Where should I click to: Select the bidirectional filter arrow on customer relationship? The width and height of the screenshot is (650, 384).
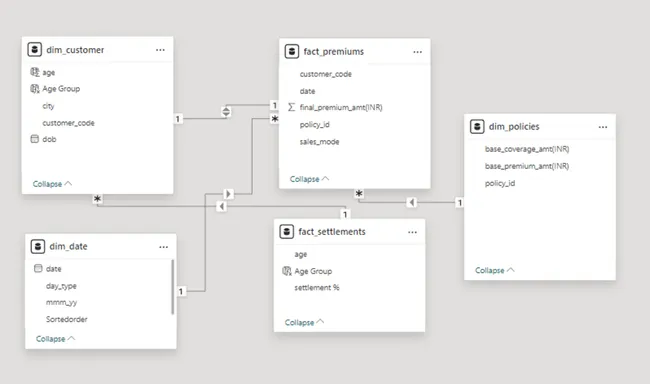226,112
